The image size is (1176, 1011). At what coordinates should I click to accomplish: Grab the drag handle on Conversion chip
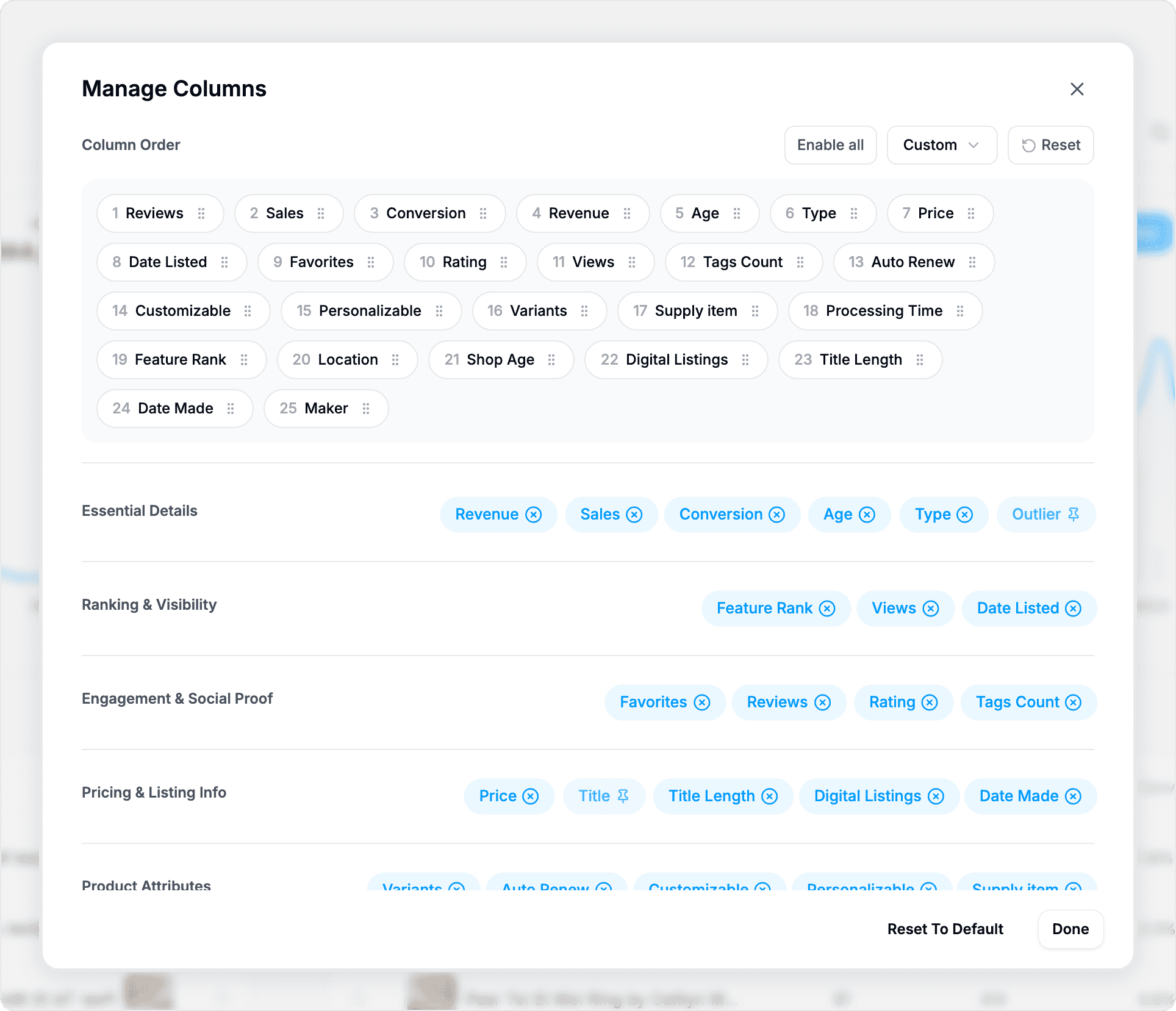(x=483, y=213)
